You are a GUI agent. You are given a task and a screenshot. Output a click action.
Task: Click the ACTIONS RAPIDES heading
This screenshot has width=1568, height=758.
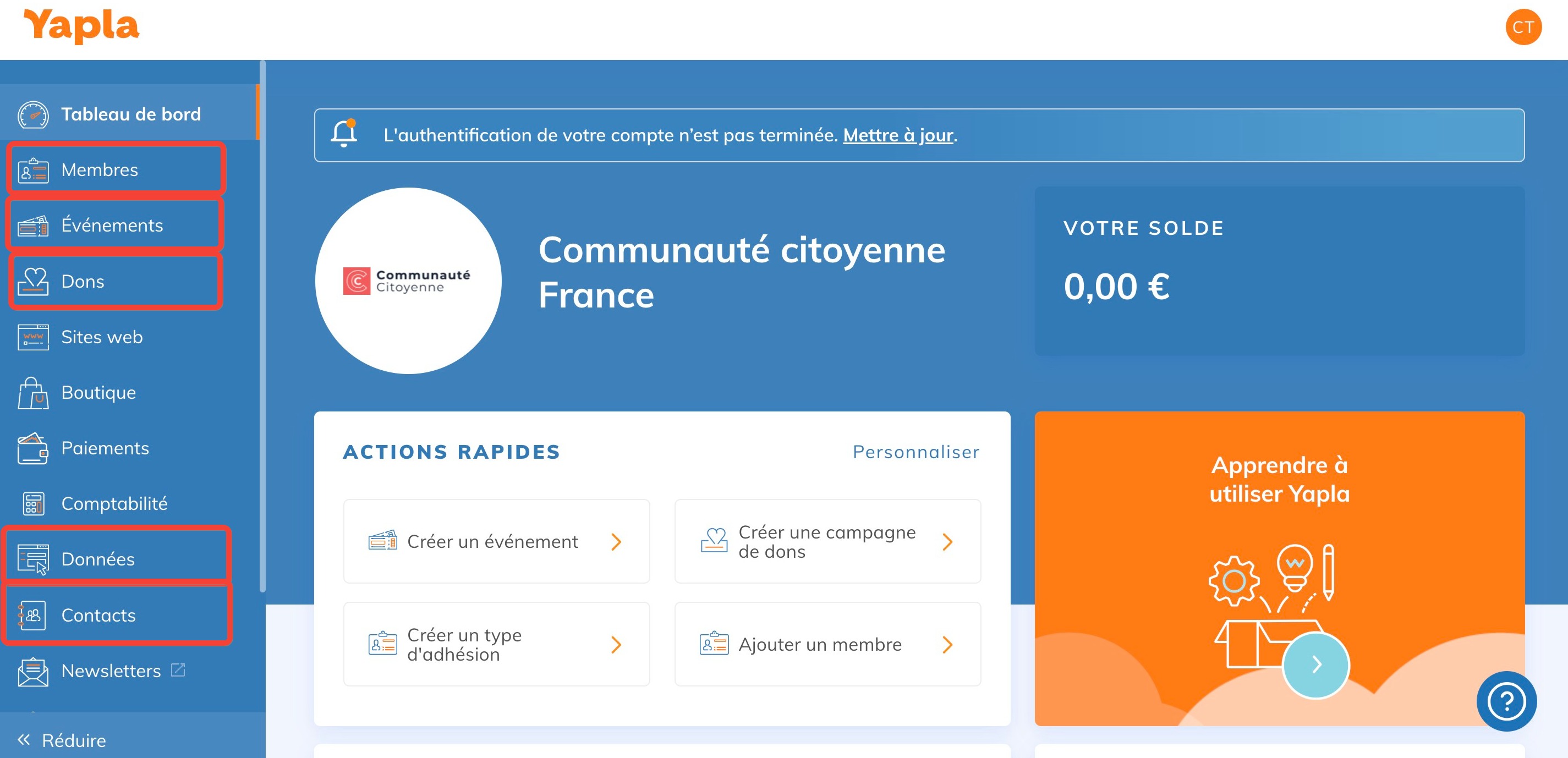[451, 452]
